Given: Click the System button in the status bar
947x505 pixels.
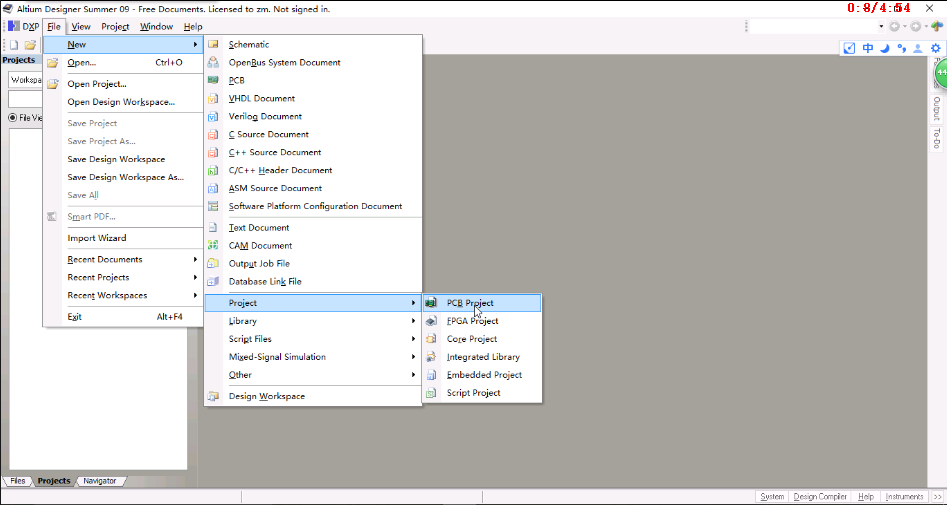Looking at the screenshot, I should click(x=772, y=497).
